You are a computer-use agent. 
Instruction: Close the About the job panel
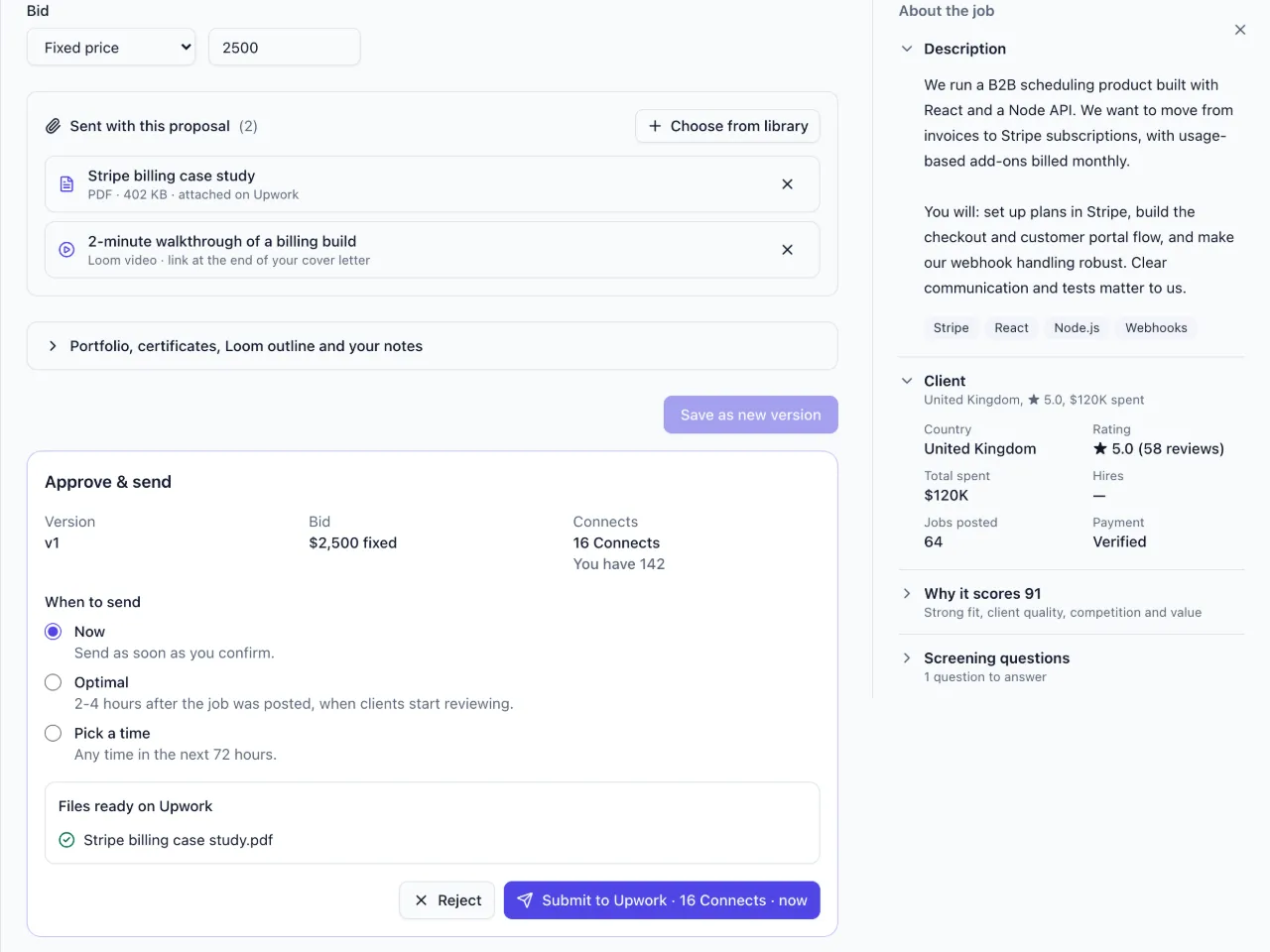pos(1240,30)
